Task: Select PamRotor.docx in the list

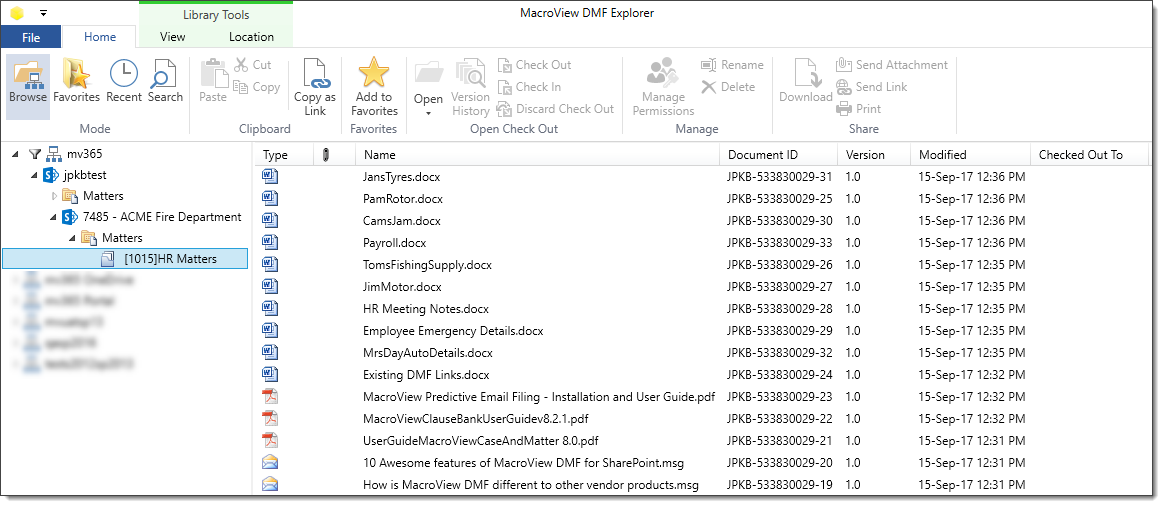Action: (x=403, y=199)
